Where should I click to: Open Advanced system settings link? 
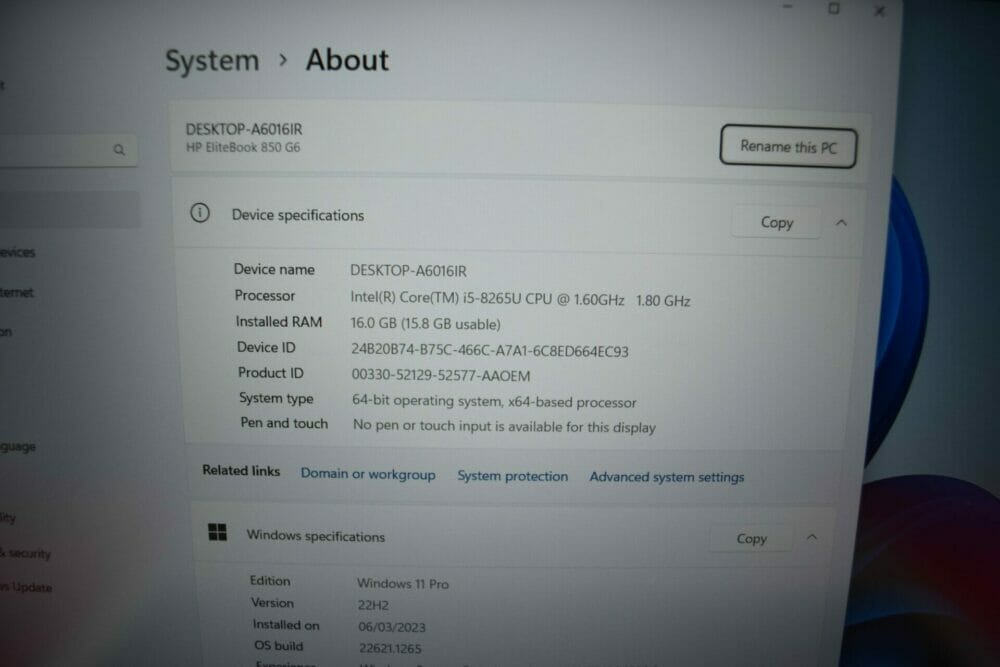(x=666, y=477)
